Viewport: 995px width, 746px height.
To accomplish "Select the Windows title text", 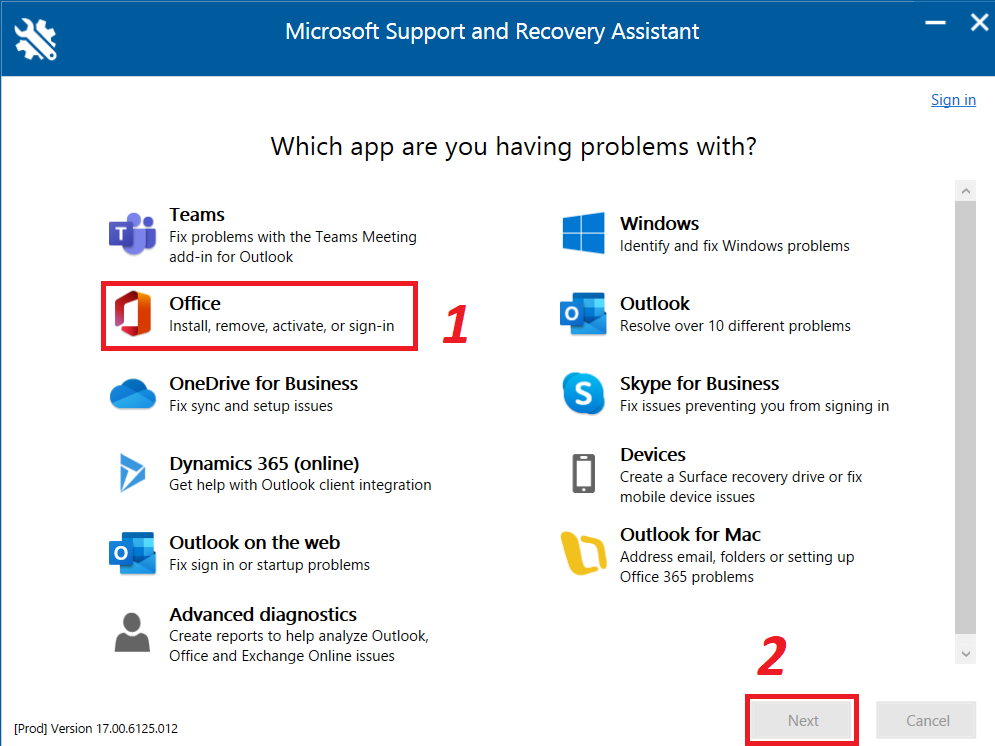I will [659, 223].
